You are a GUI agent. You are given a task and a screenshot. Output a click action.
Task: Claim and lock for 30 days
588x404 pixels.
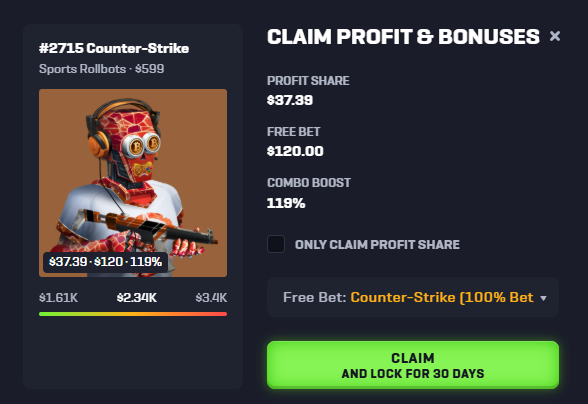tap(413, 365)
